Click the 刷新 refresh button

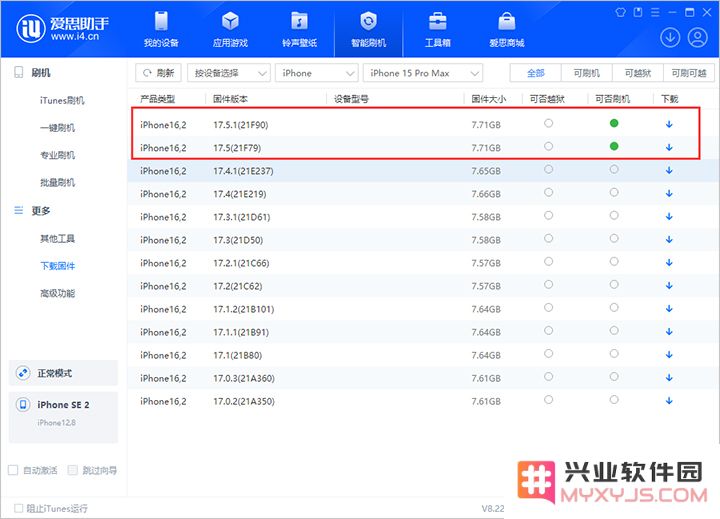pyautogui.click(x=158, y=73)
